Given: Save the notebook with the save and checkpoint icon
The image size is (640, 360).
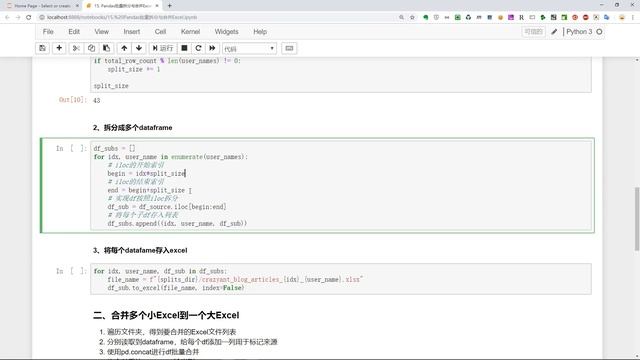Looking at the screenshot, I should pyautogui.click(x=42, y=48).
